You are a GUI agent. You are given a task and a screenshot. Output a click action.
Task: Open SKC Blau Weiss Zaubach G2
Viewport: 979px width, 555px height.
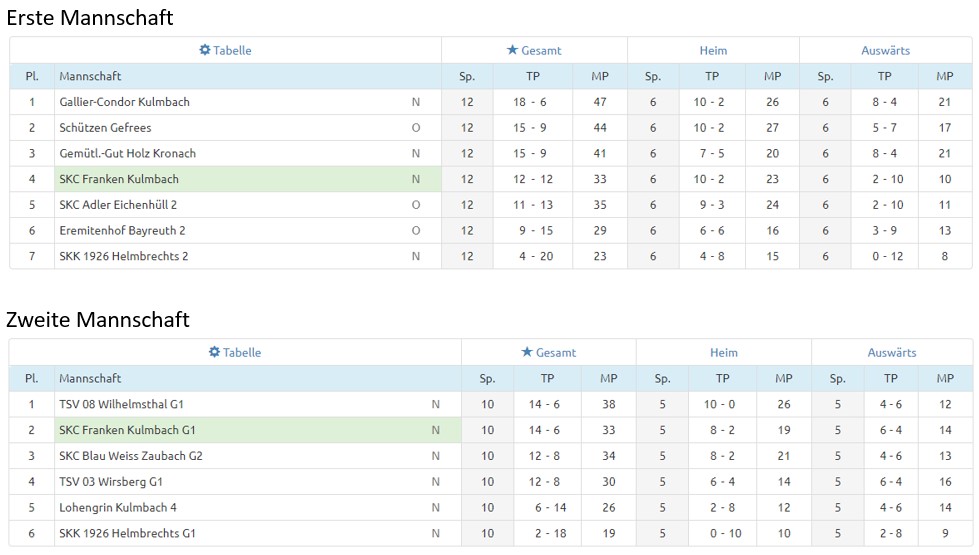tap(130, 456)
